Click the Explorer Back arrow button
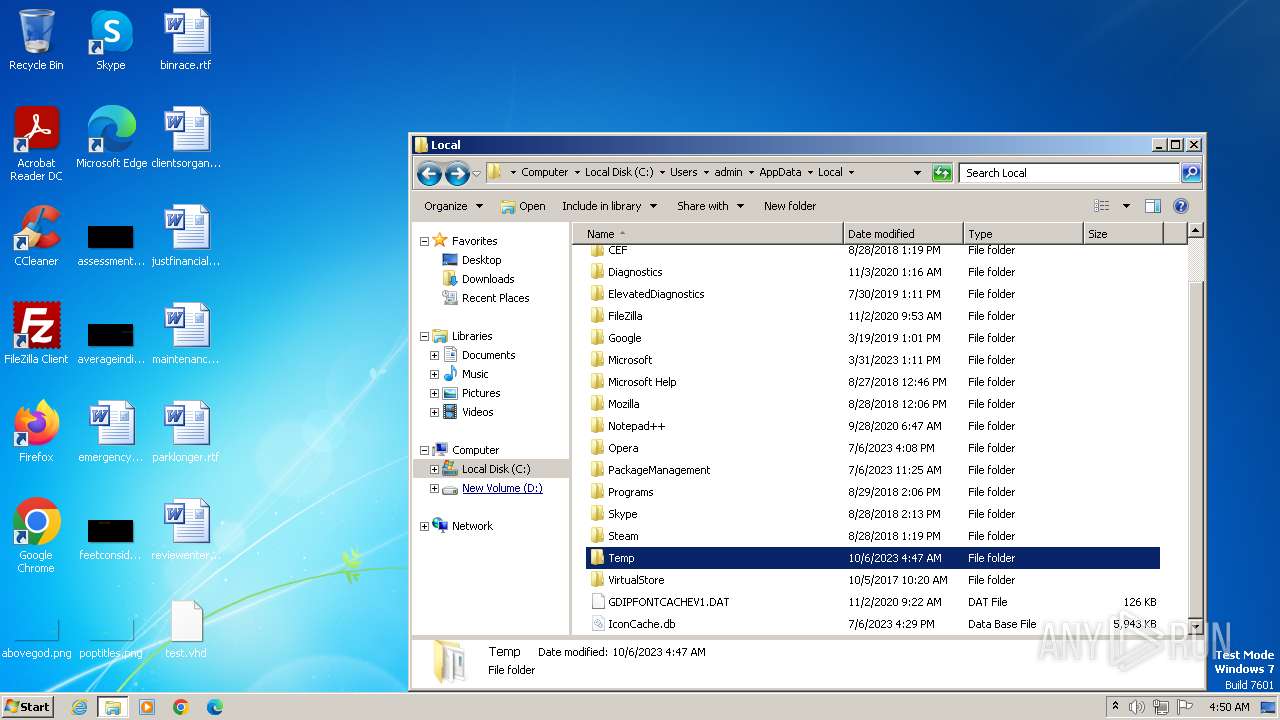 430,173
